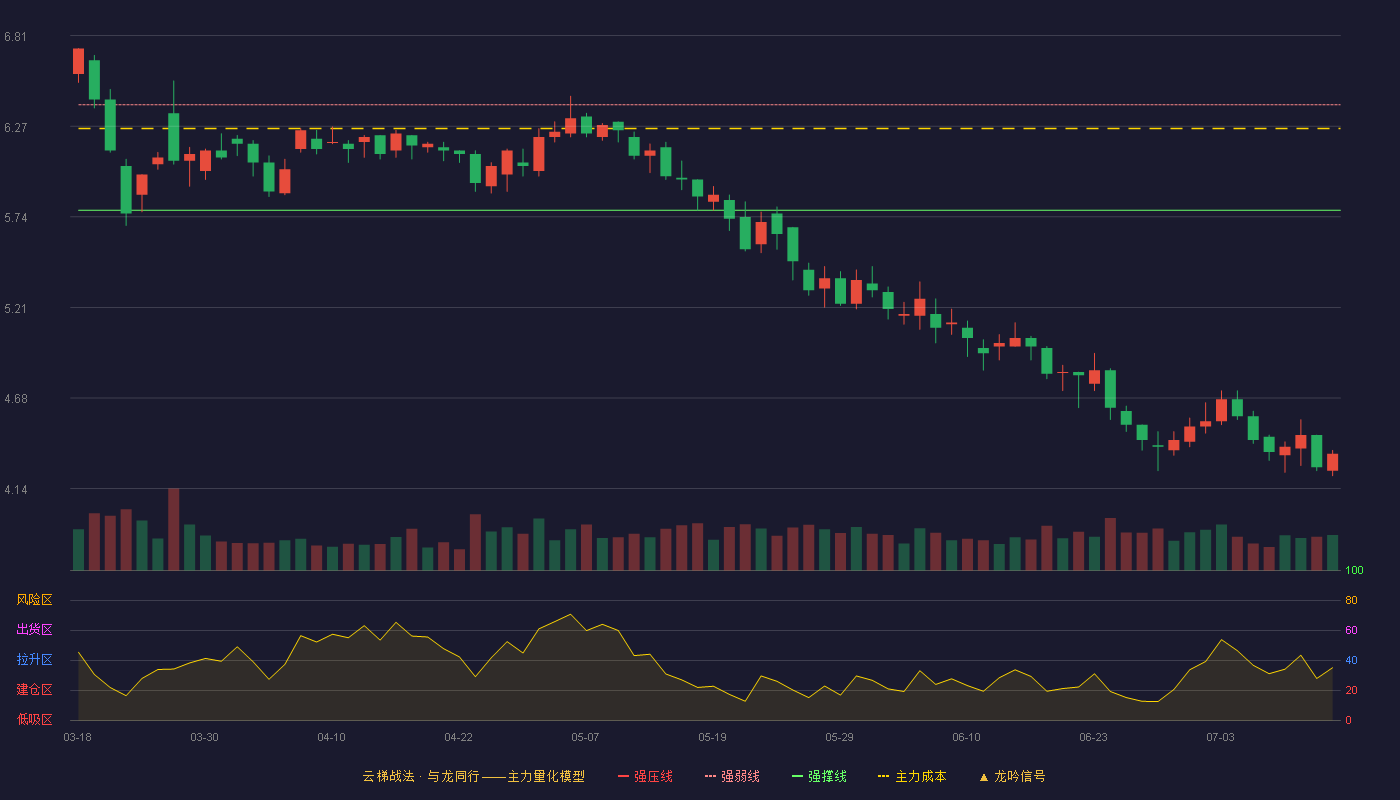Toggle the 强压线 legend entry
This screenshot has height=800, width=1400.
pos(645,776)
